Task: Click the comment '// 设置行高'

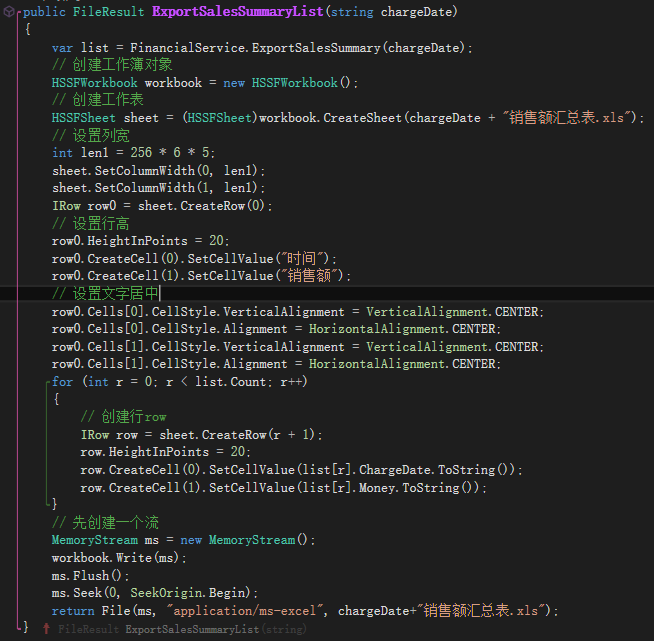Action: pos(91,224)
